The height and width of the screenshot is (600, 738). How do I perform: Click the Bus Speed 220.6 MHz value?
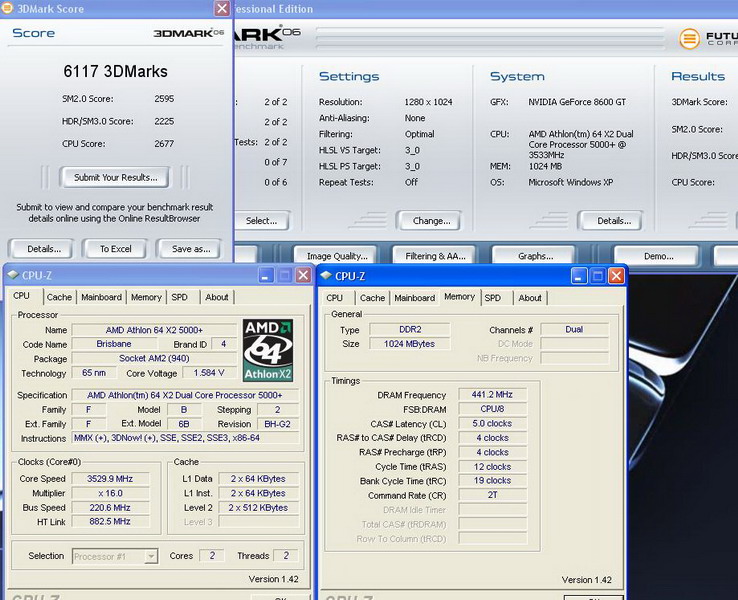coord(110,507)
